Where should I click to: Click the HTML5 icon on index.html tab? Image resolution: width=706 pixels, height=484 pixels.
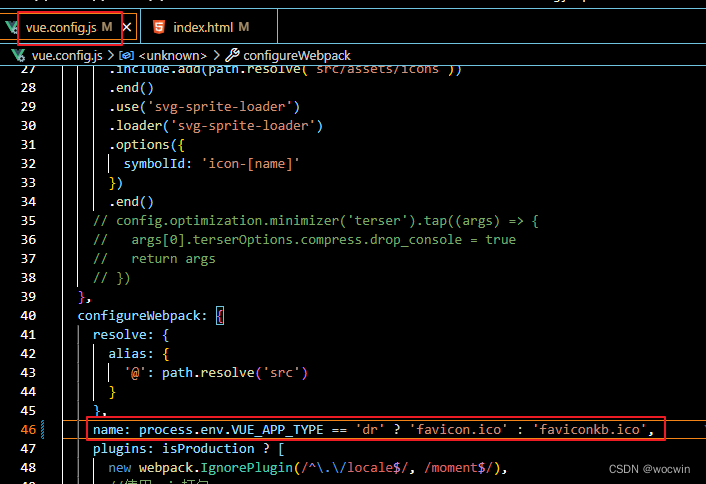tap(159, 27)
